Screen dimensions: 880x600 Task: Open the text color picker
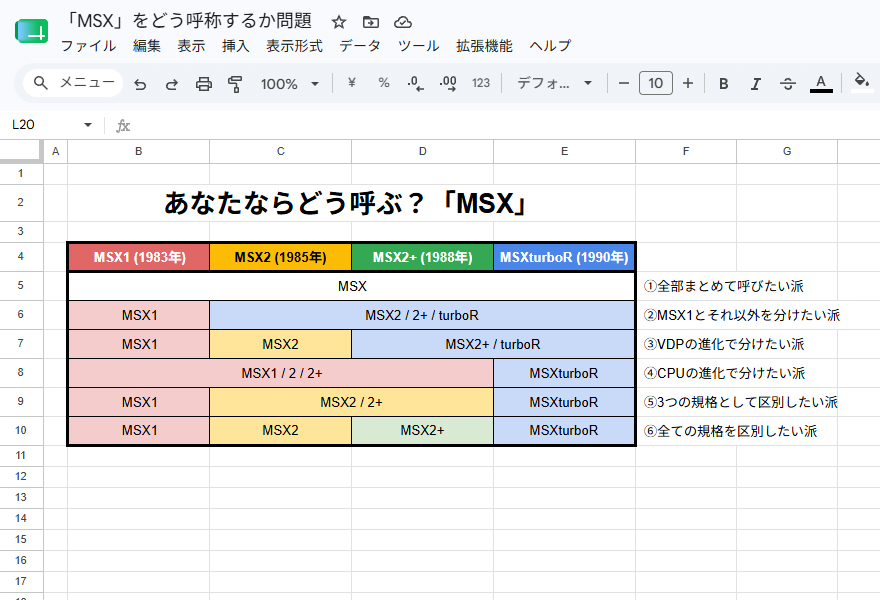(821, 84)
